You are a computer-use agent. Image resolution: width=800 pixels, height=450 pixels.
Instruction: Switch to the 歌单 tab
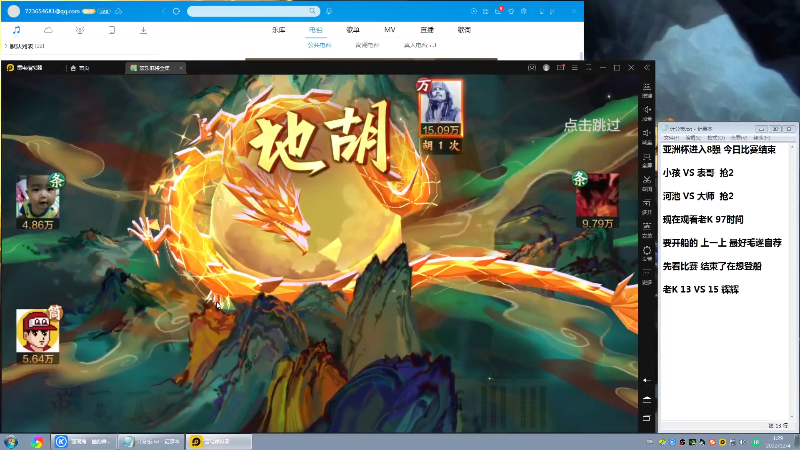point(353,30)
